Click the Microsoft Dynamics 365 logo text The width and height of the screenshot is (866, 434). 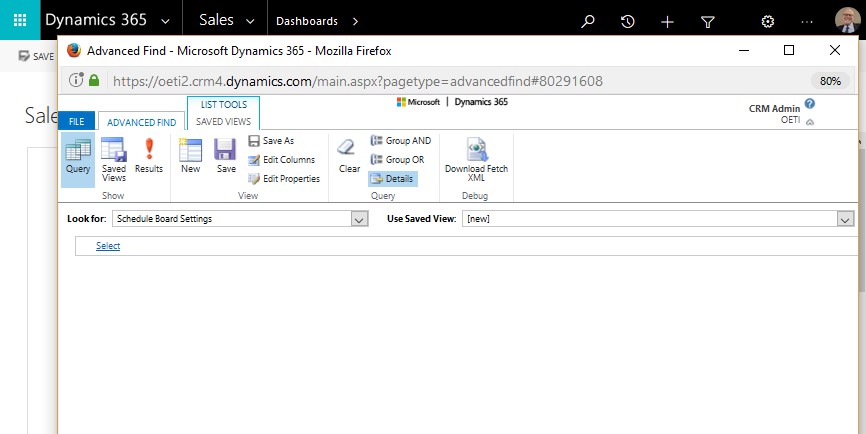452,102
